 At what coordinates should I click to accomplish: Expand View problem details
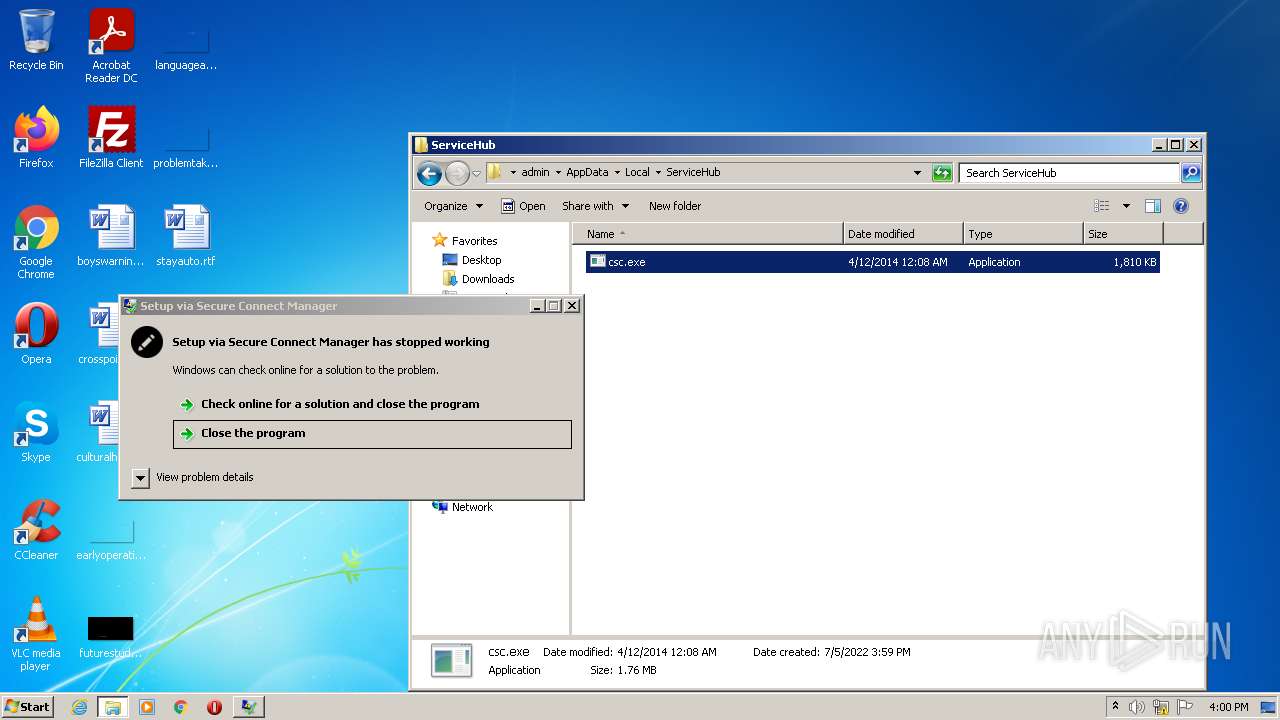click(x=141, y=478)
